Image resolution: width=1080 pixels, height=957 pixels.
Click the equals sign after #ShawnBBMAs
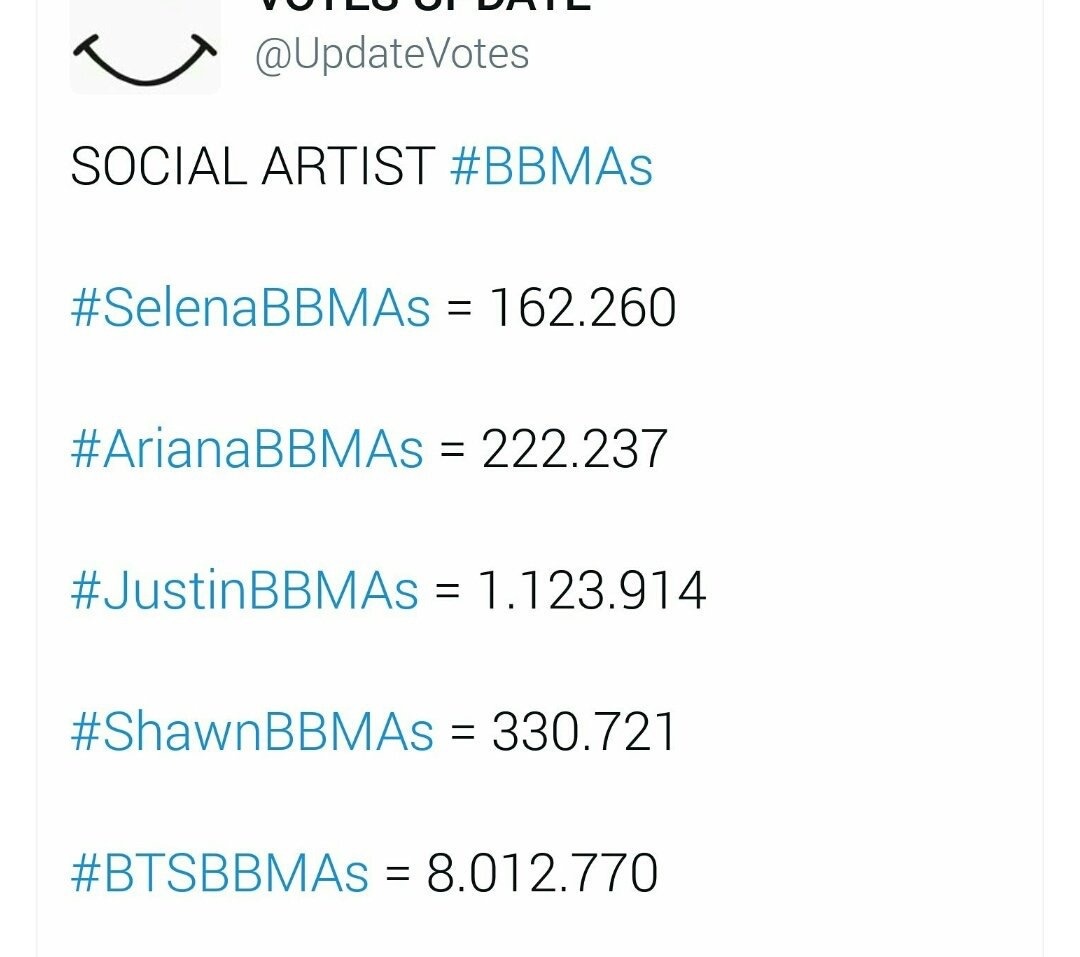point(462,733)
